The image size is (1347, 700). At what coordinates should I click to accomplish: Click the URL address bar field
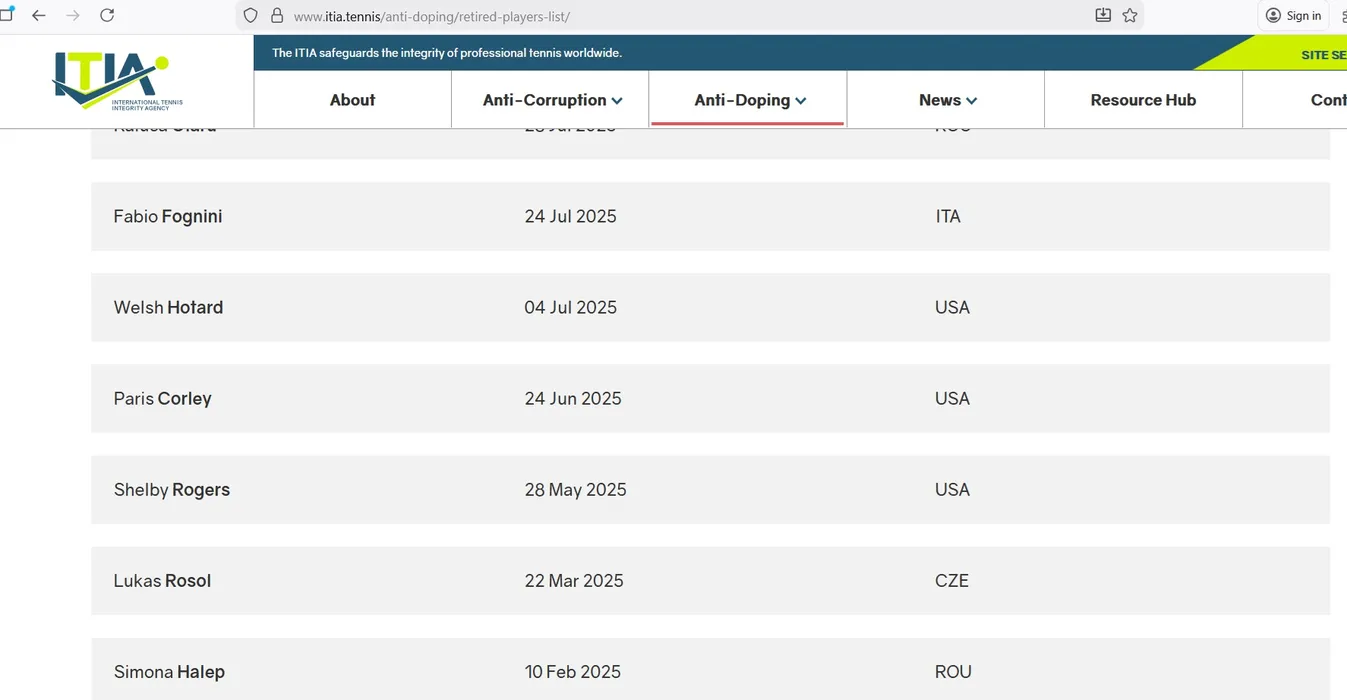tap(680, 16)
